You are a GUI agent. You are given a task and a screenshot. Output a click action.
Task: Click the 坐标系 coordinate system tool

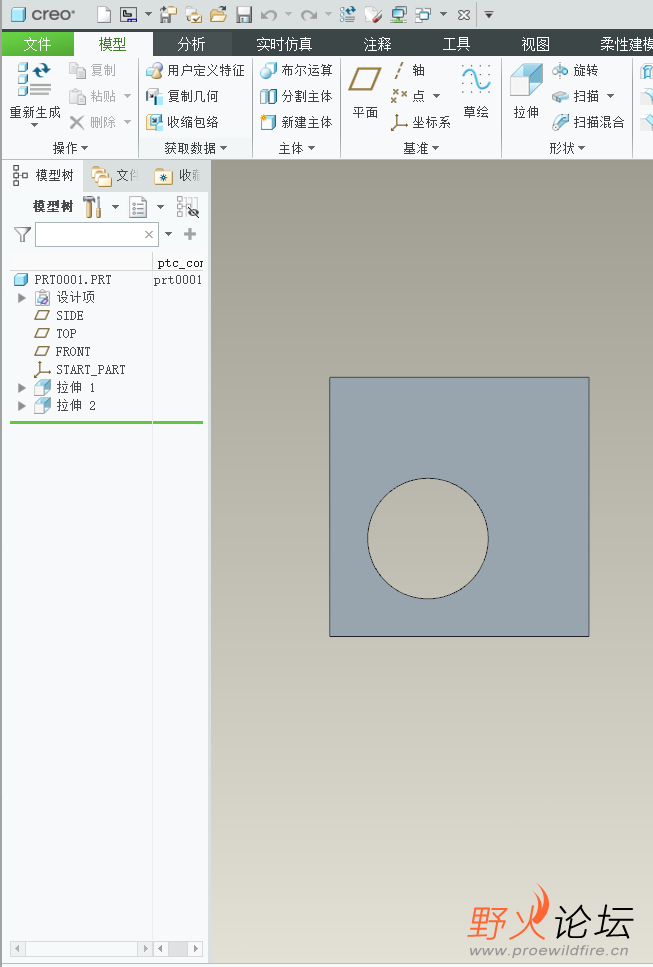(421, 122)
